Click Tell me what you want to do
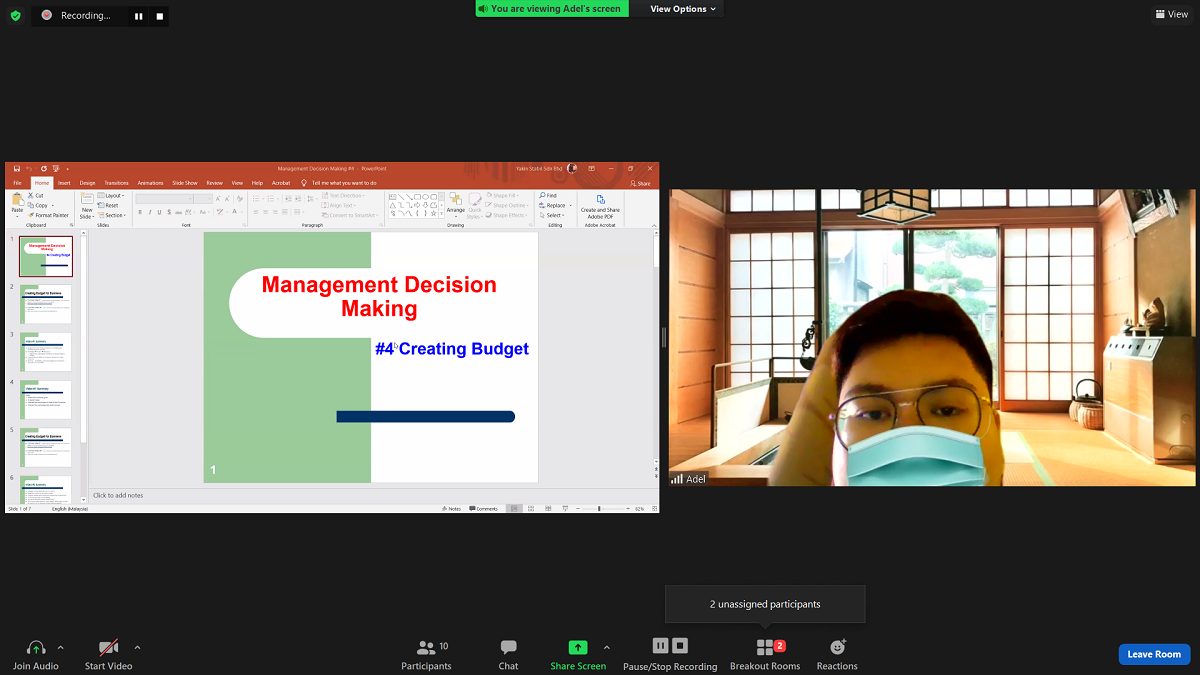This screenshot has height=675, width=1200. coord(338,183)
